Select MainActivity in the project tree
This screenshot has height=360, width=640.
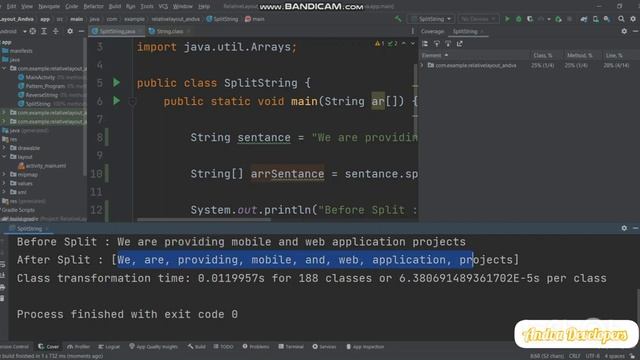[x=40, y=77]
